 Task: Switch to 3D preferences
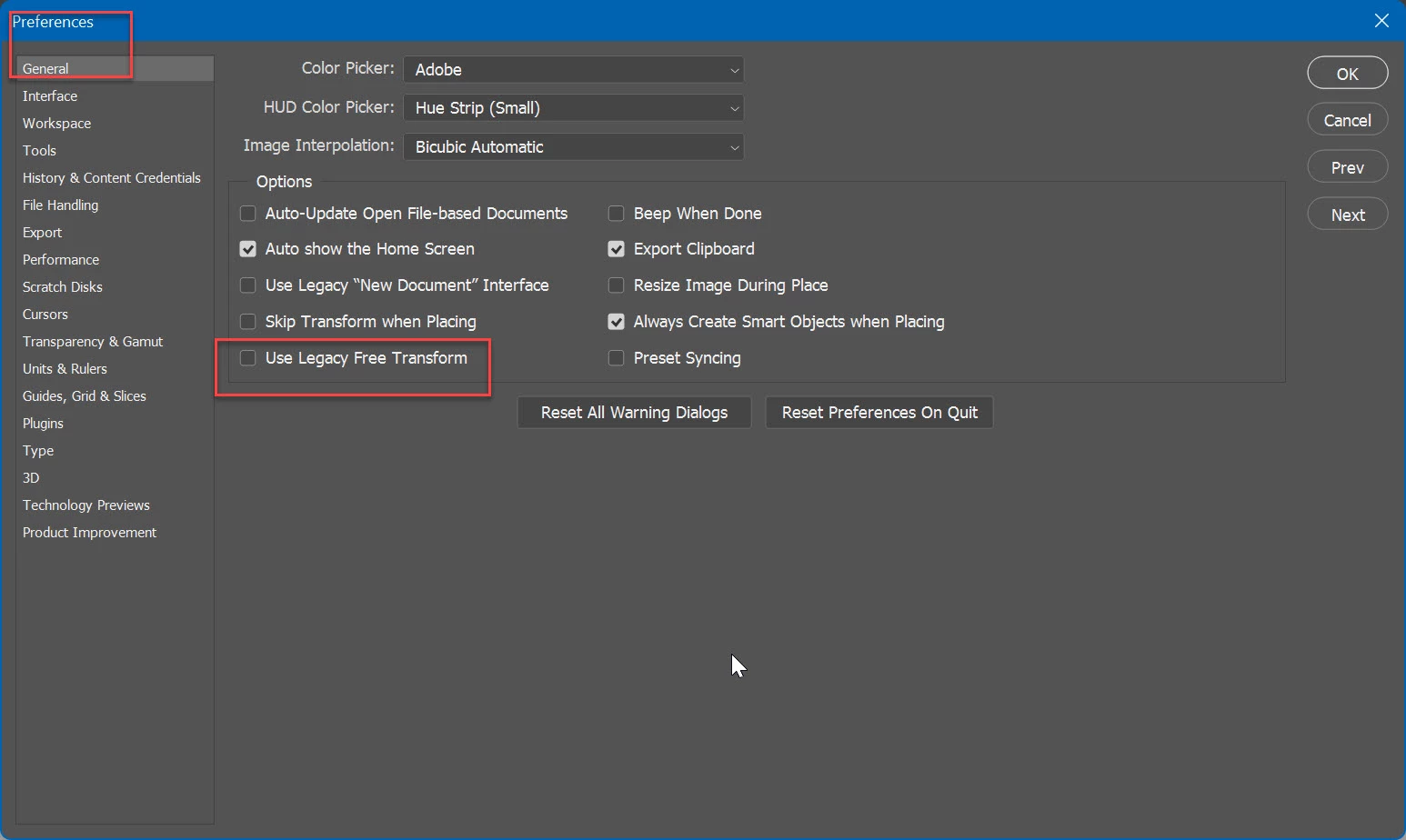[115, 478]
